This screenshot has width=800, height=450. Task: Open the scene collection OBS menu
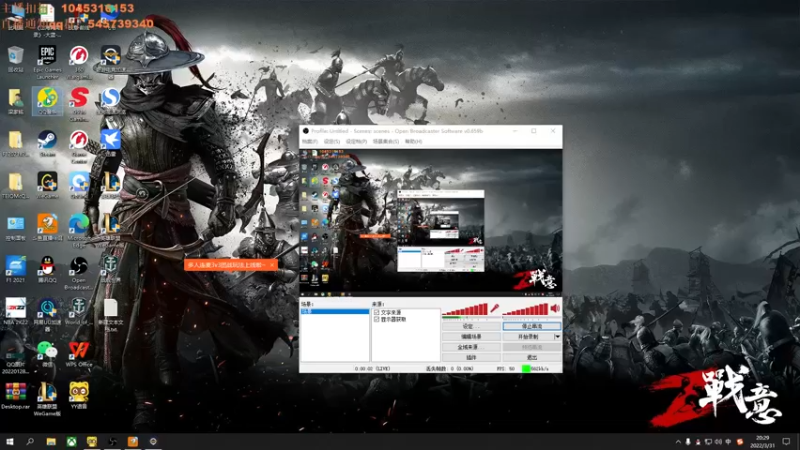[386, 141]
